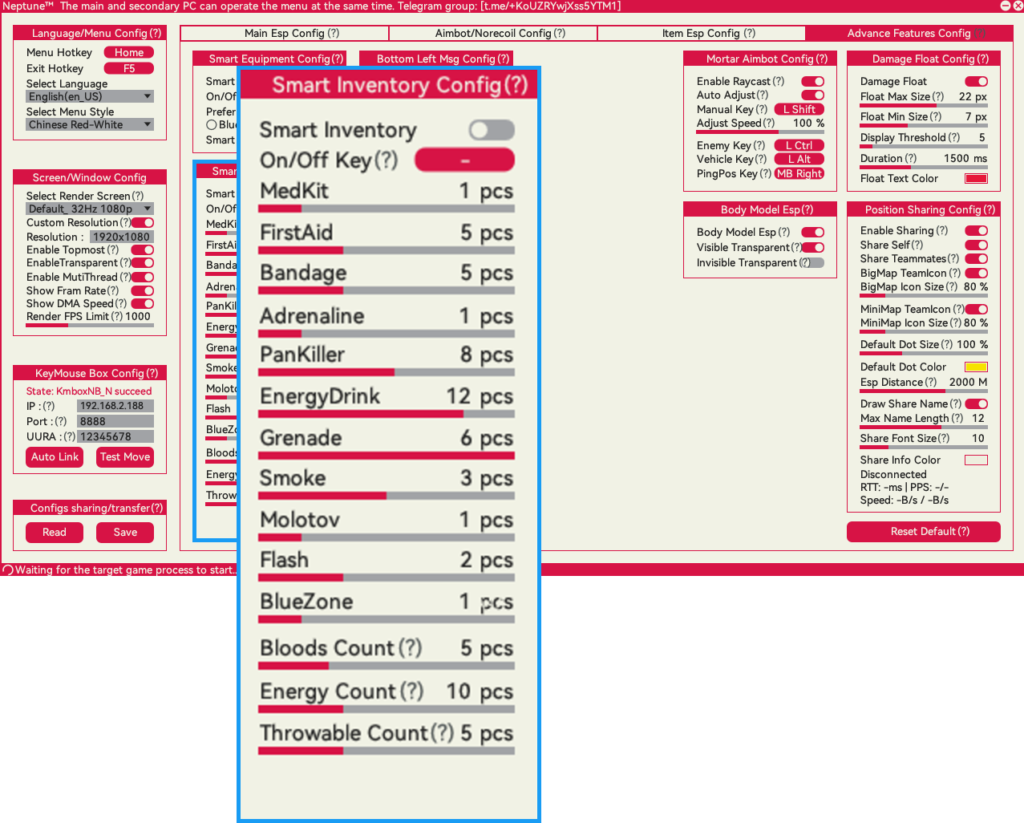Enable Invisible Transparent switch

click(x=812, y=263)
